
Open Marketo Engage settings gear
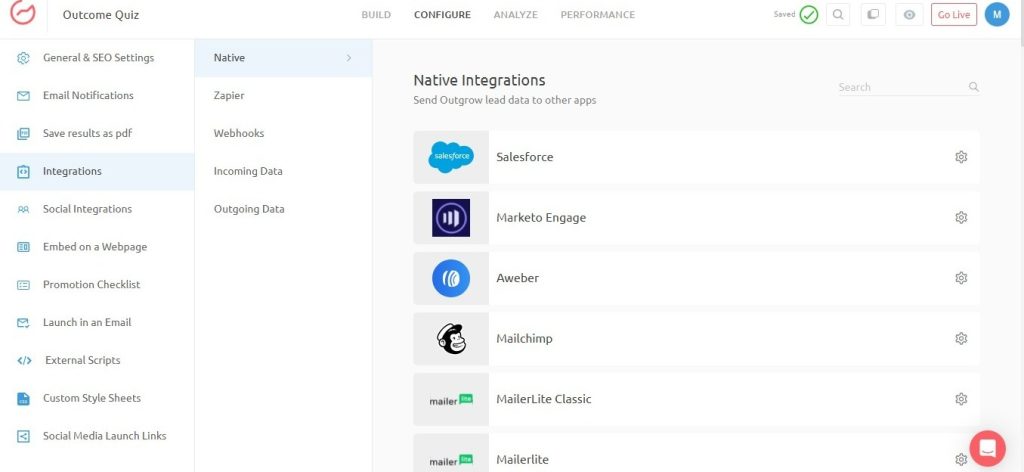pyautogui.click(x=961, y=218)
